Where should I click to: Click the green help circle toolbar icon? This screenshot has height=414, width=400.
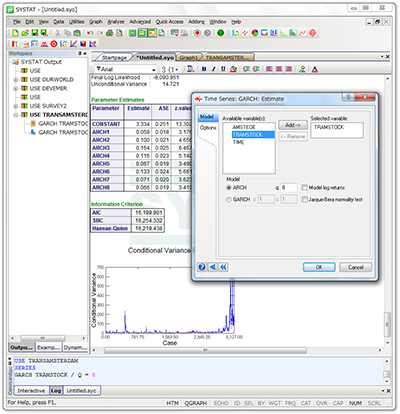click(220, 33)
